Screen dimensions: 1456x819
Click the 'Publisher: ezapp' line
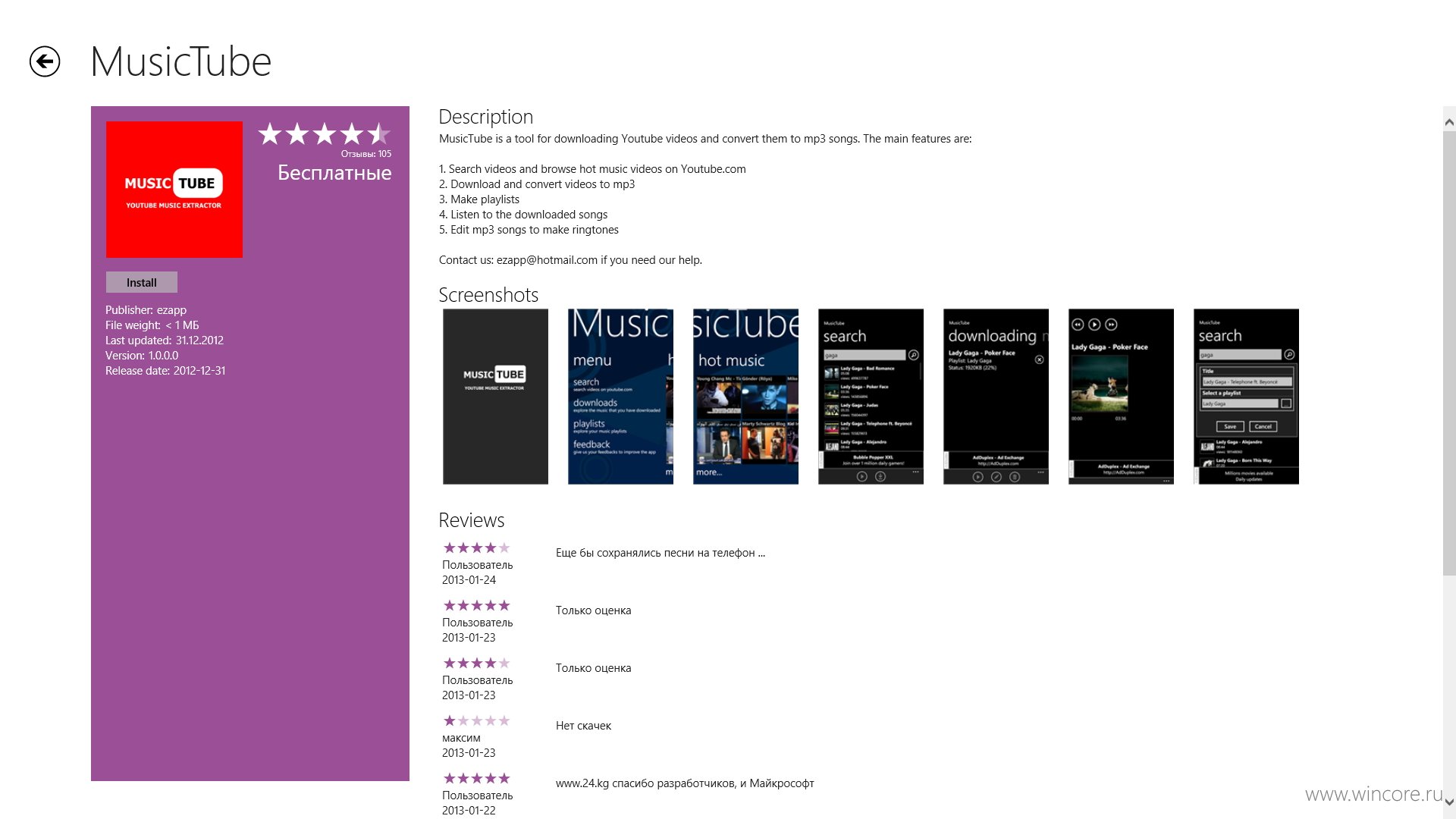pyautogui.click(x=146, y=310)
